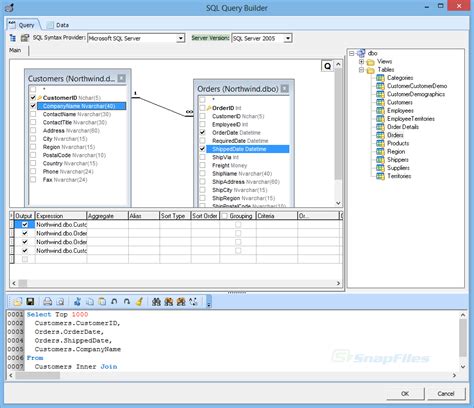Viewport: 474px width, 408px height.
Task: Paste clipboard into SQL editor
Action: pos(102,302)
